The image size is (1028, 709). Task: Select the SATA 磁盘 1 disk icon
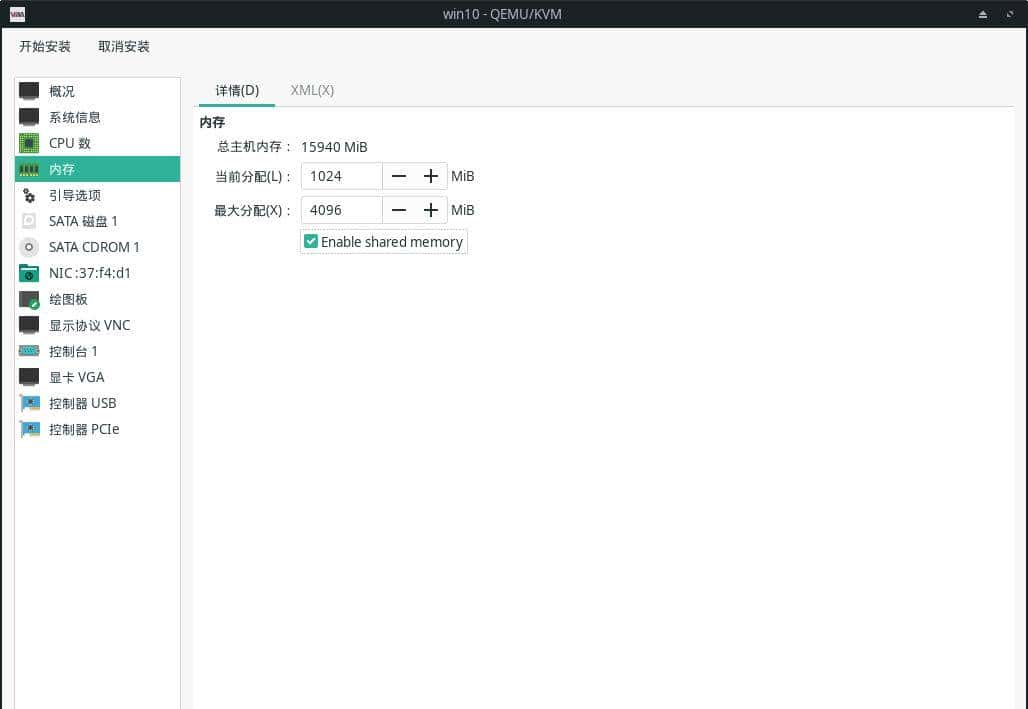30,221
